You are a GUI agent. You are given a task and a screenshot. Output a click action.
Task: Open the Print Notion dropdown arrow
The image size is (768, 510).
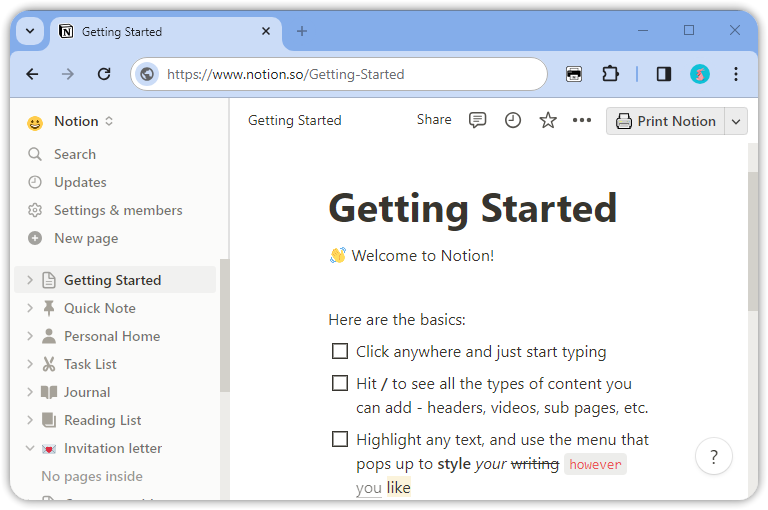pos(736,121)
